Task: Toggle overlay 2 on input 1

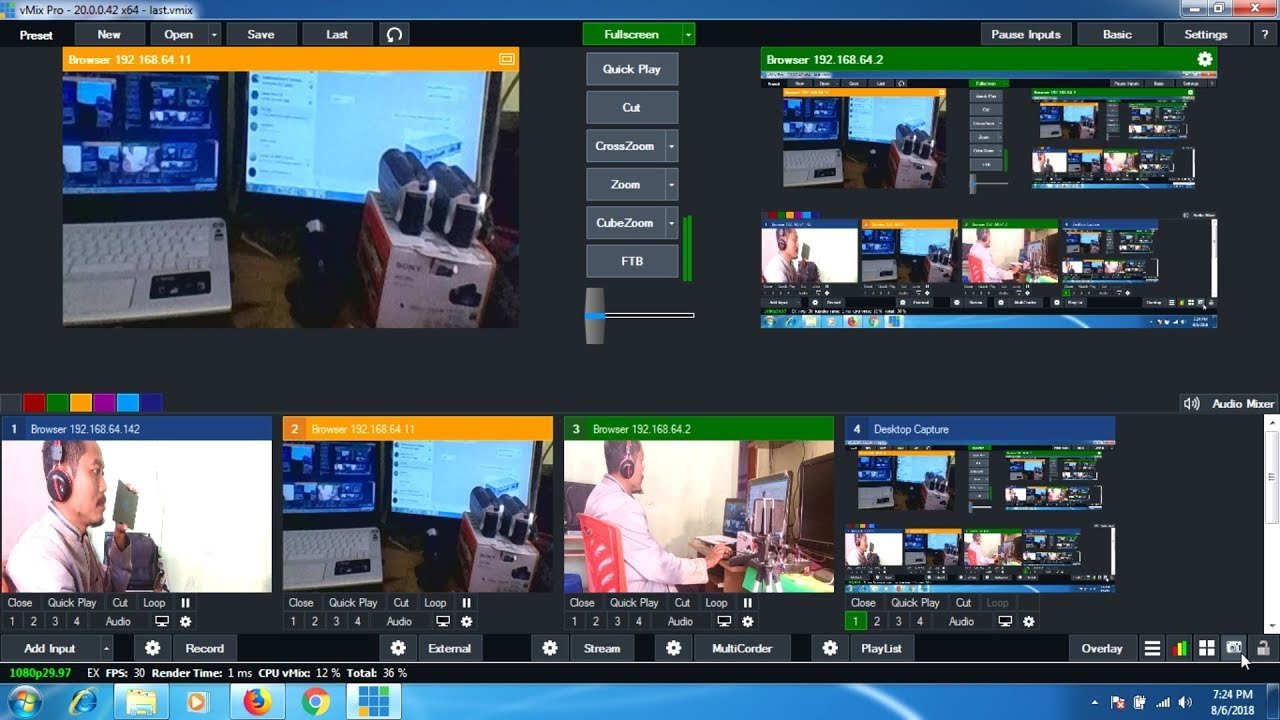Action: (x=34, y=621)
